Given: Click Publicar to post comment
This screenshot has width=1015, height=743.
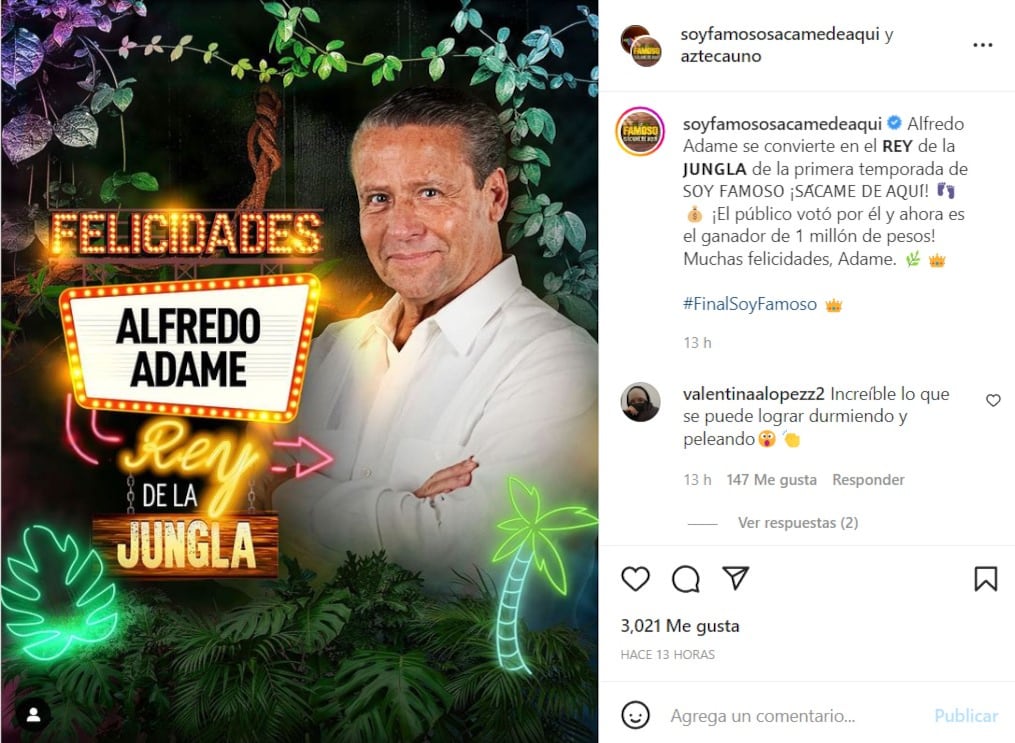Looking at the screenshot, I should point(966,715).
